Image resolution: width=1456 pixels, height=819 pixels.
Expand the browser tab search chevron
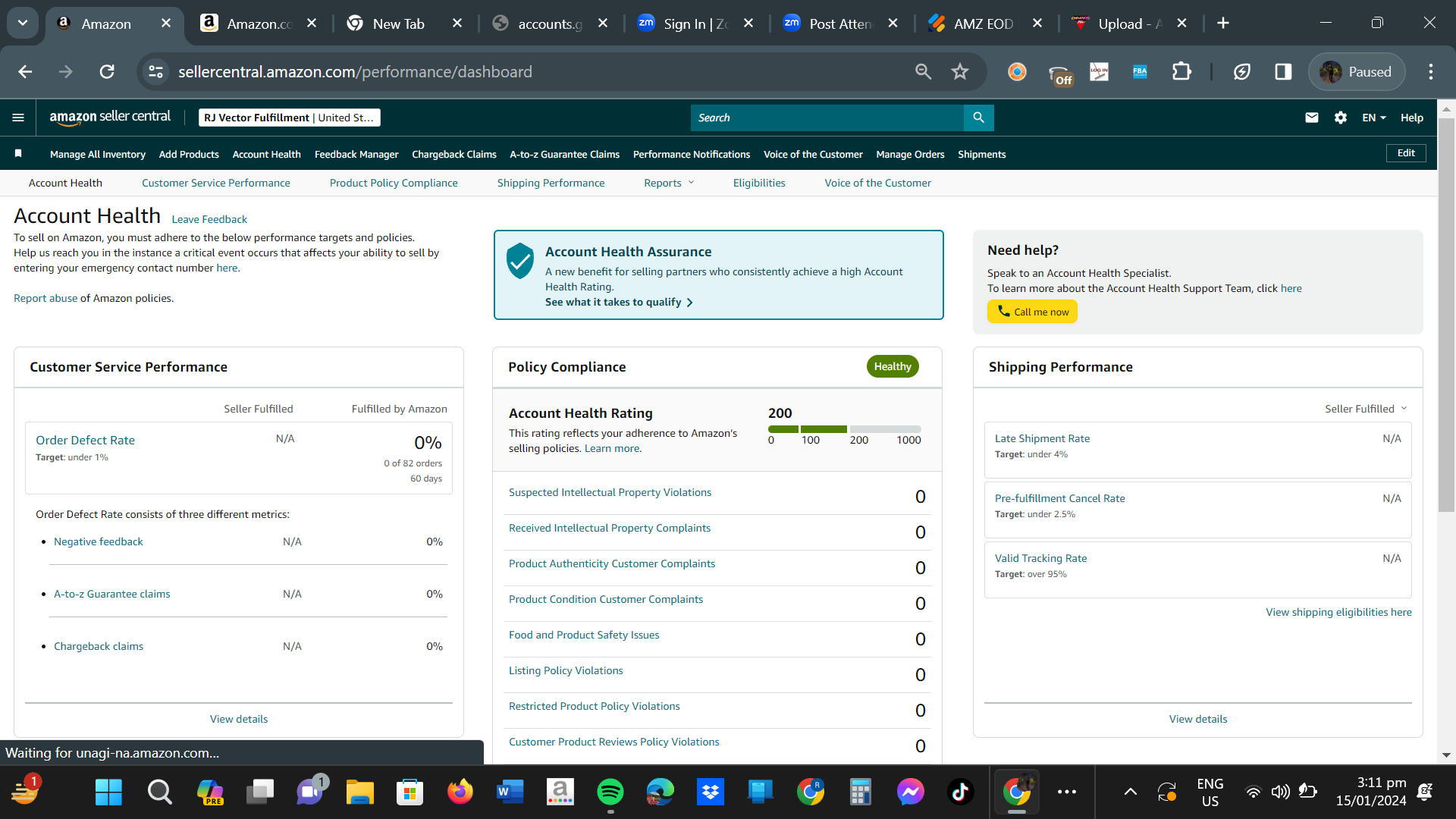23,24
